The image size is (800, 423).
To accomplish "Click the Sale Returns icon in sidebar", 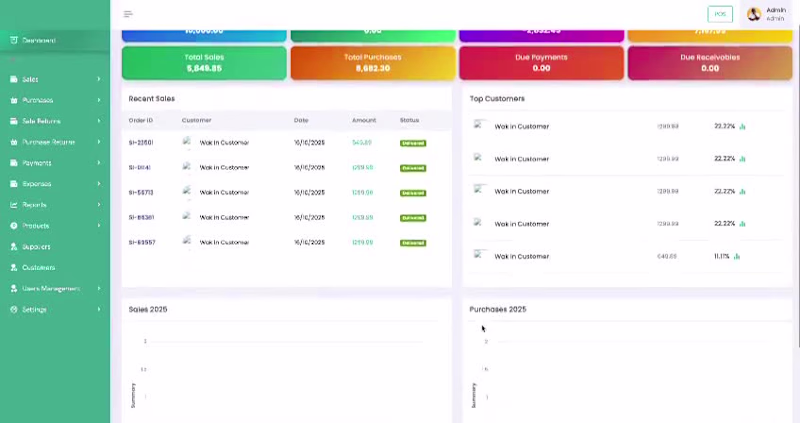I will [x=14, y=121].
